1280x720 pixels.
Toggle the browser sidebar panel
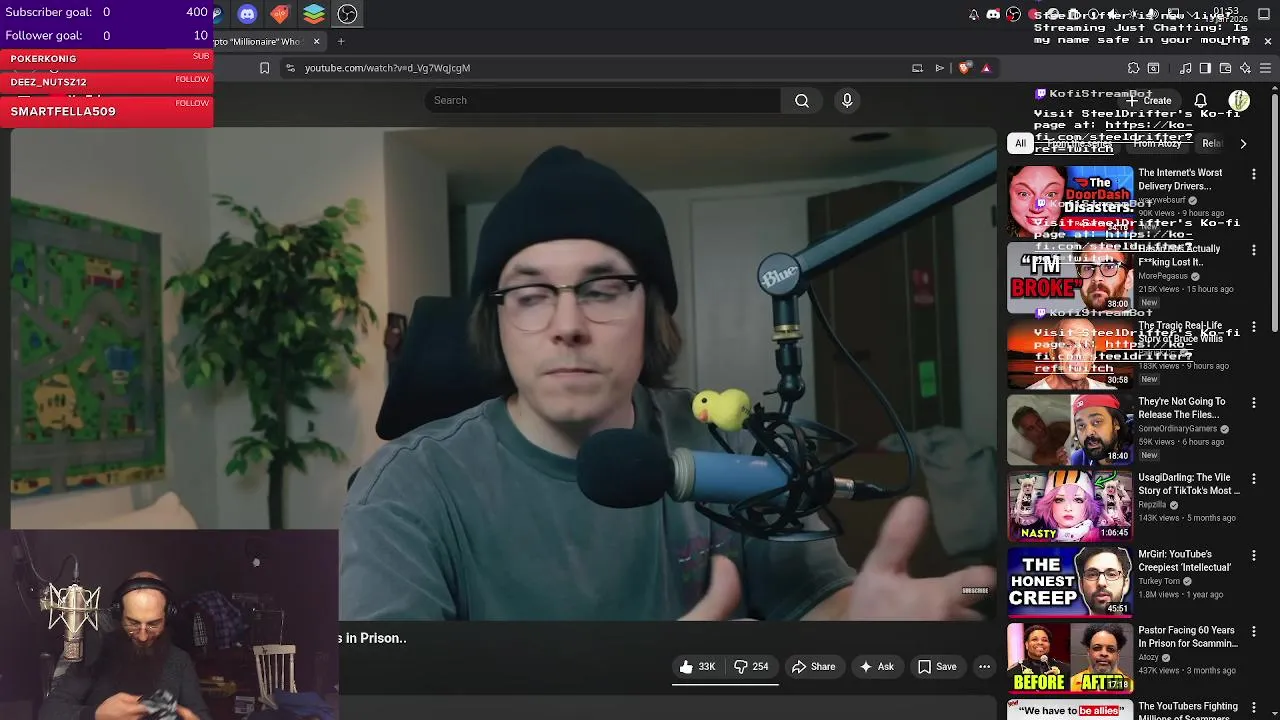click(x=1205, y=68)
